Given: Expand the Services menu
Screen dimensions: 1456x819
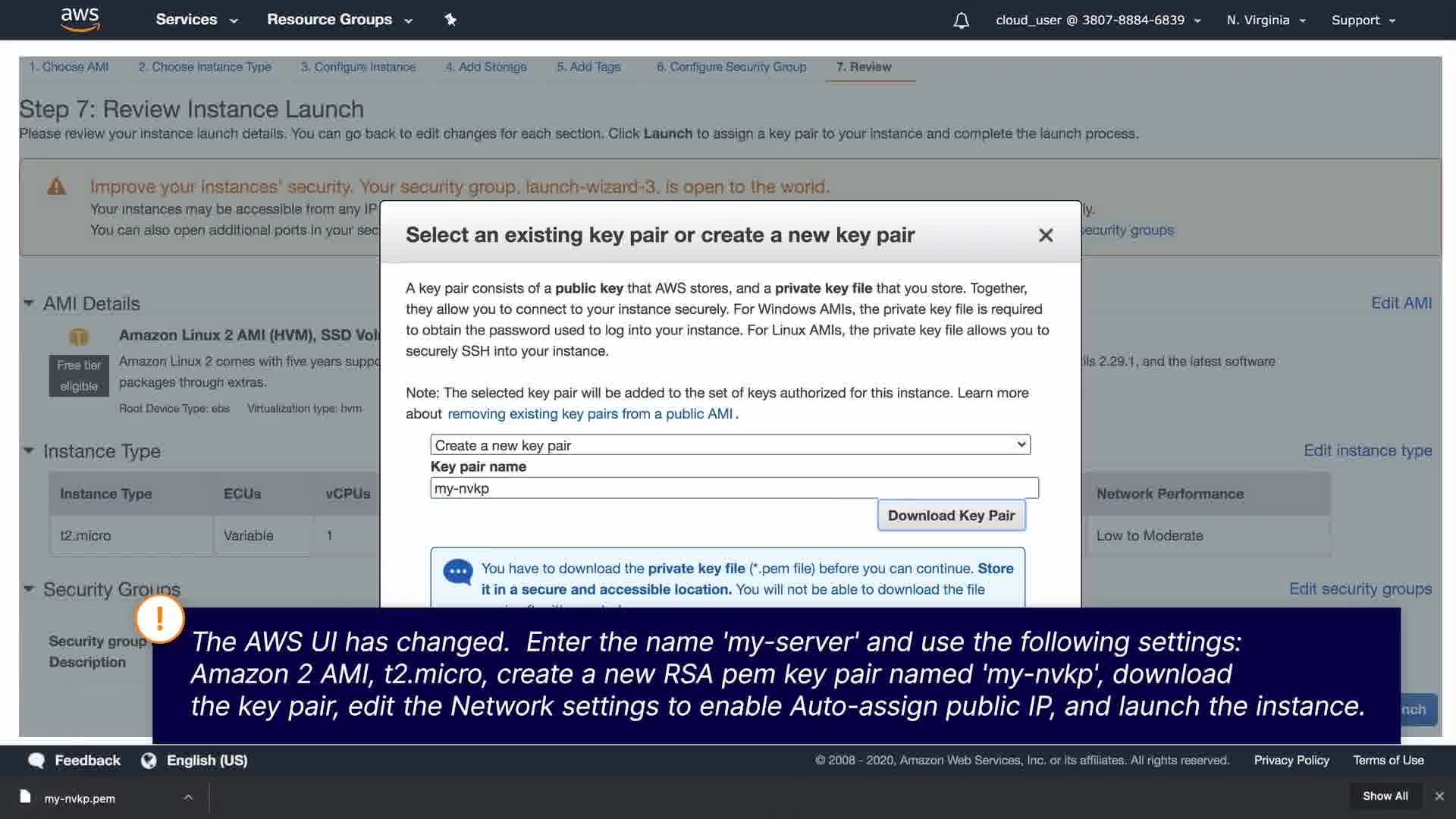Looking at the screenshot, I should pyautogui.click(x=196, y=20).
